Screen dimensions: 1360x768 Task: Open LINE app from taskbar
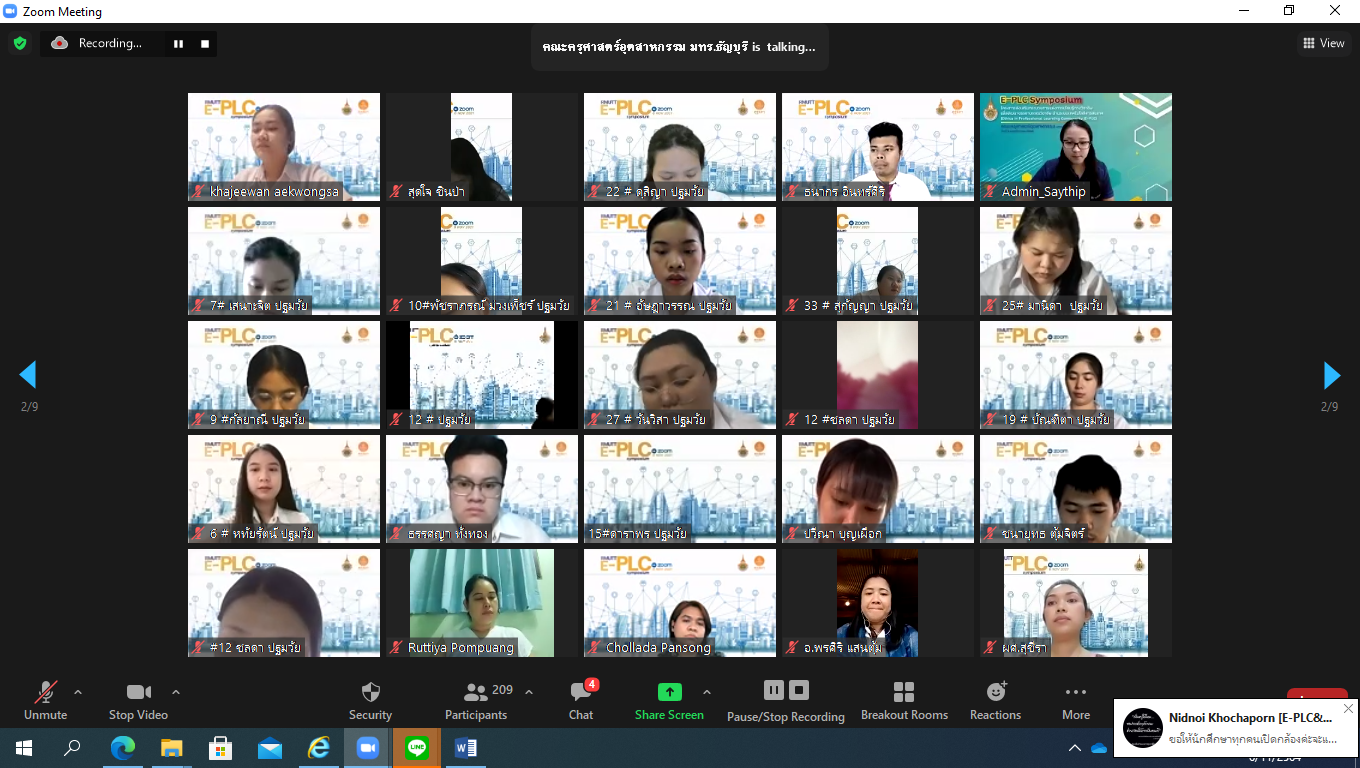417,748
